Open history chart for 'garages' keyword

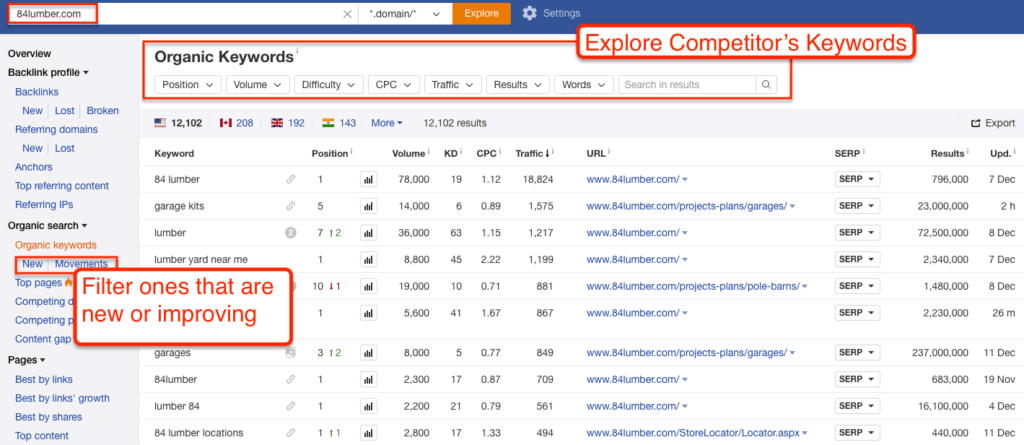pos(368,353)
